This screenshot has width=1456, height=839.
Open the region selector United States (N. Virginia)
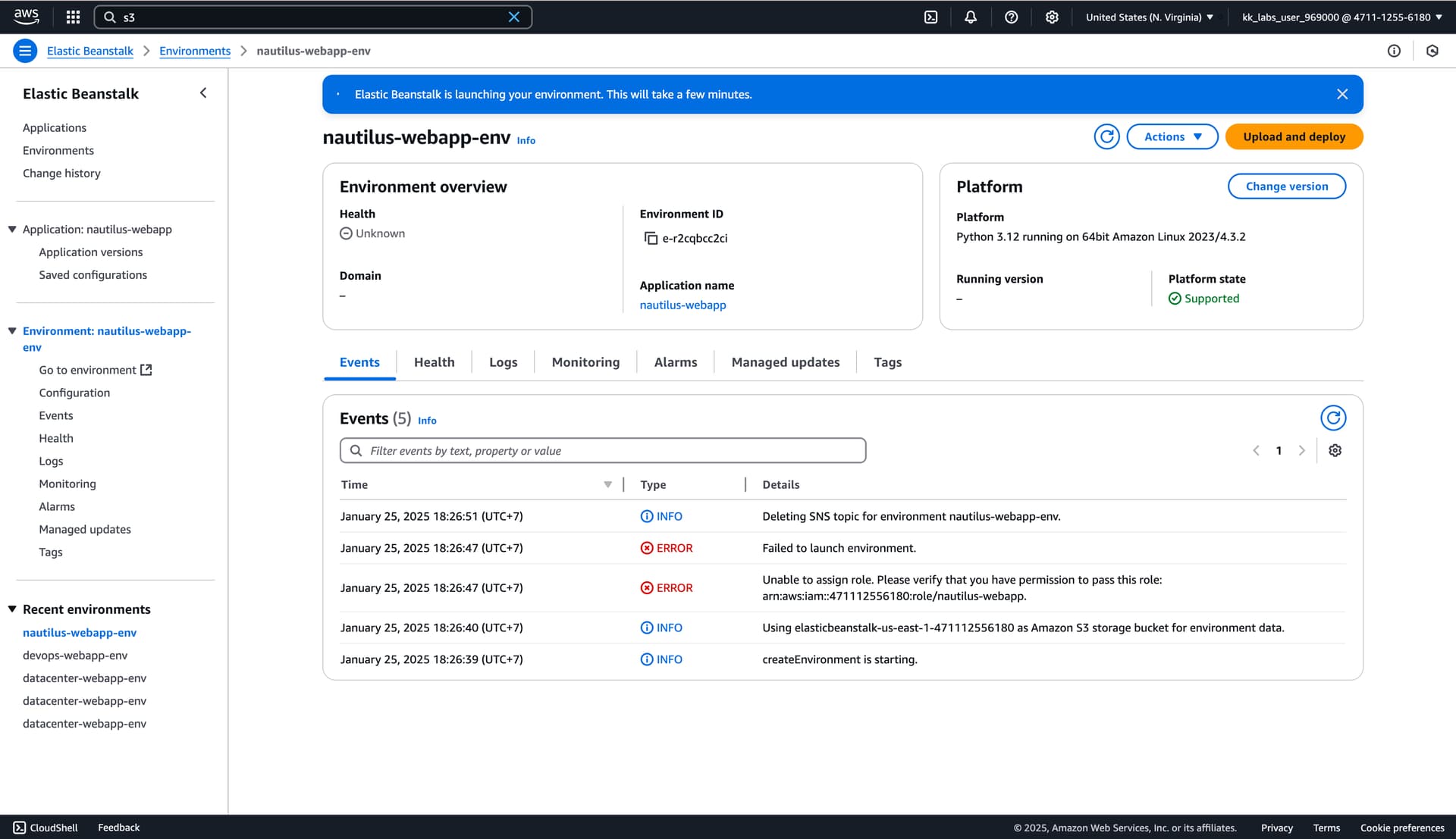(1150, 17)
